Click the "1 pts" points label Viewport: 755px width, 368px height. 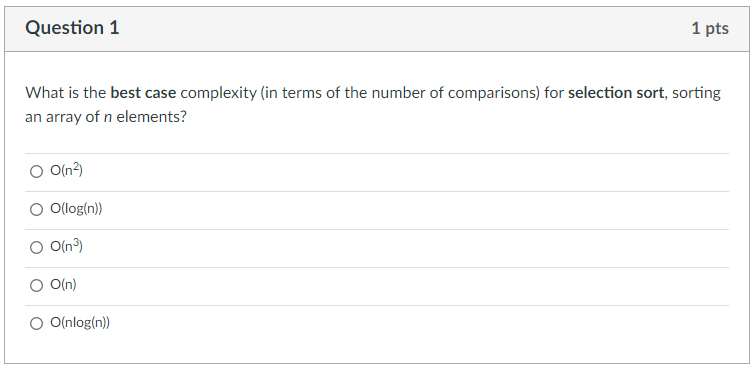click(710, 28)
